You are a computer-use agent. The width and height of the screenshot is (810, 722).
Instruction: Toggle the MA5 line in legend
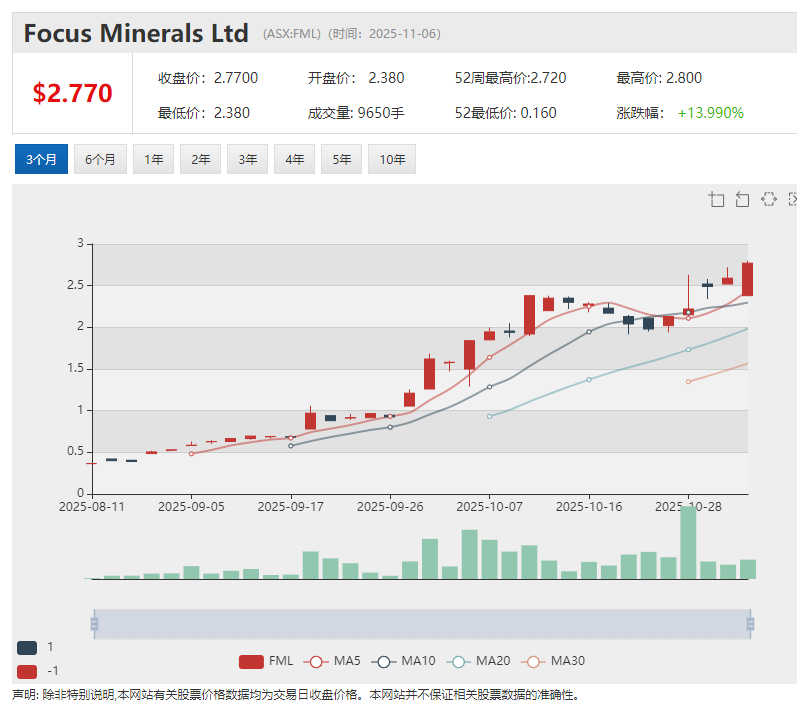332,661
